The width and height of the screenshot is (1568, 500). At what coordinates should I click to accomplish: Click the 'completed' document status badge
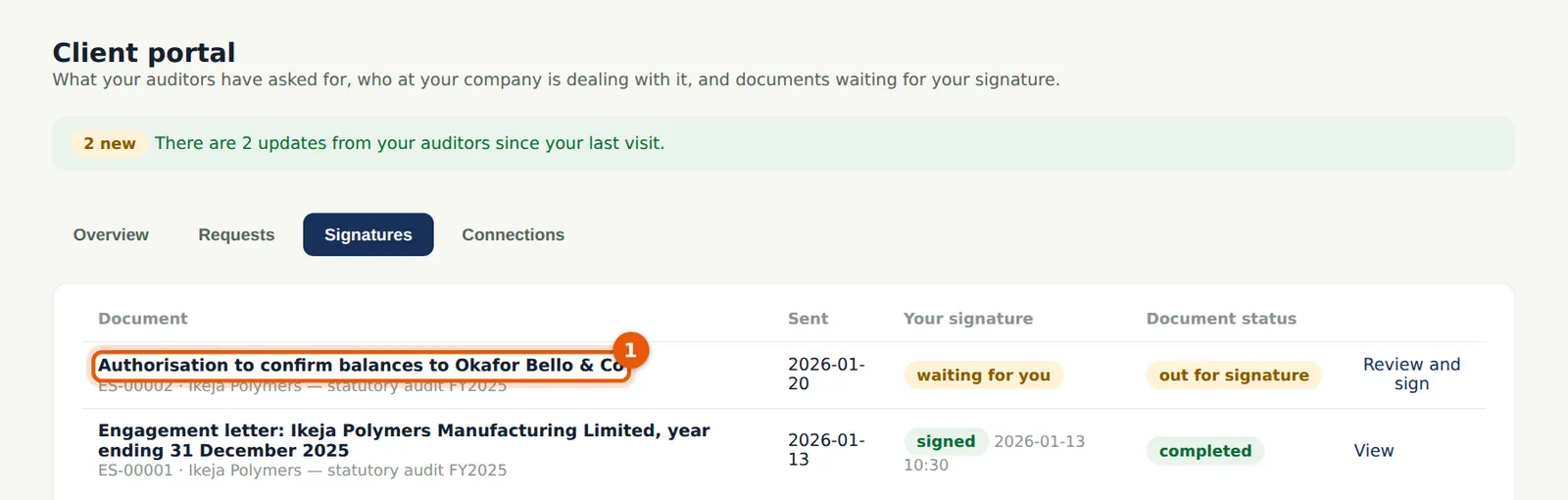pyautogui.click(x=1205, y=451)
